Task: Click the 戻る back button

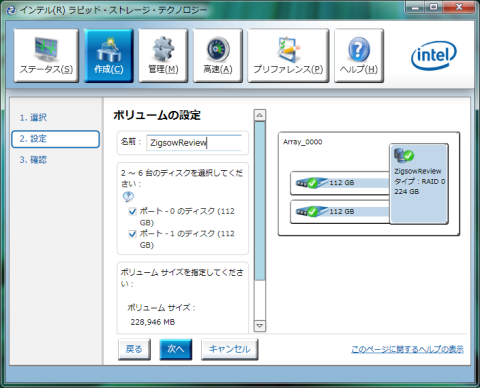Action: click(x=134, y=349)
